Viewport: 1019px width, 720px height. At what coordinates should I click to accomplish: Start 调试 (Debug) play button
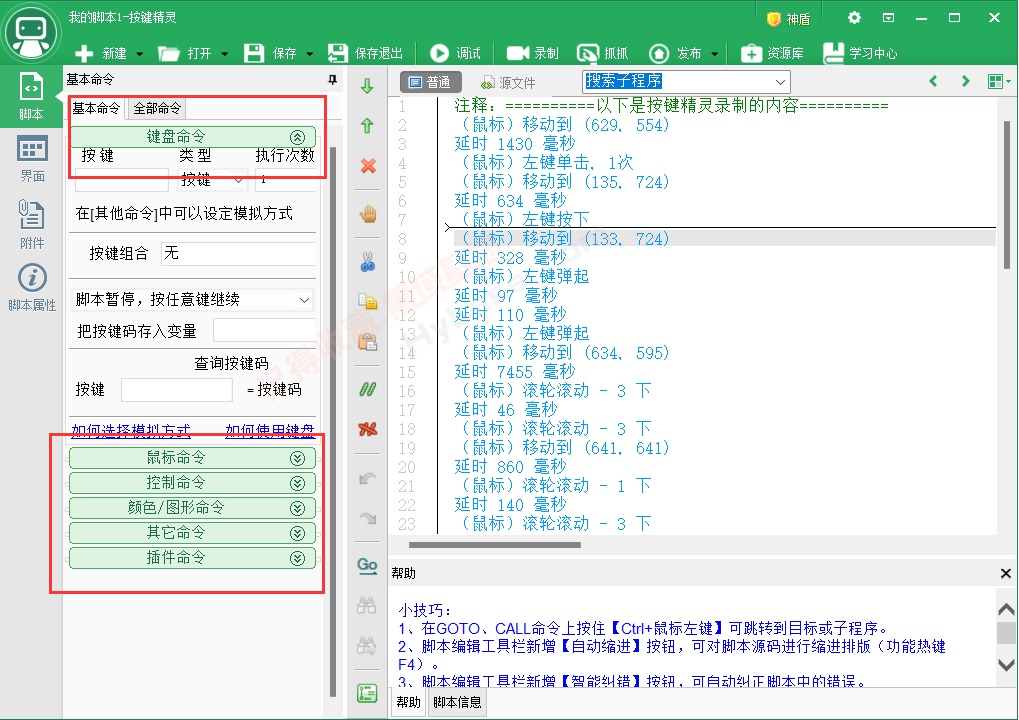pyautogui.click(x=439, y=53)
